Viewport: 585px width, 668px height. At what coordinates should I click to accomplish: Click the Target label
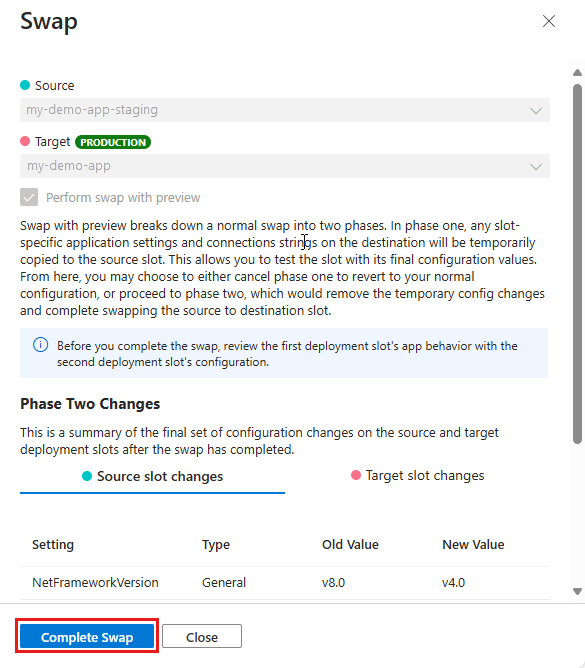[x=52, y=142]
